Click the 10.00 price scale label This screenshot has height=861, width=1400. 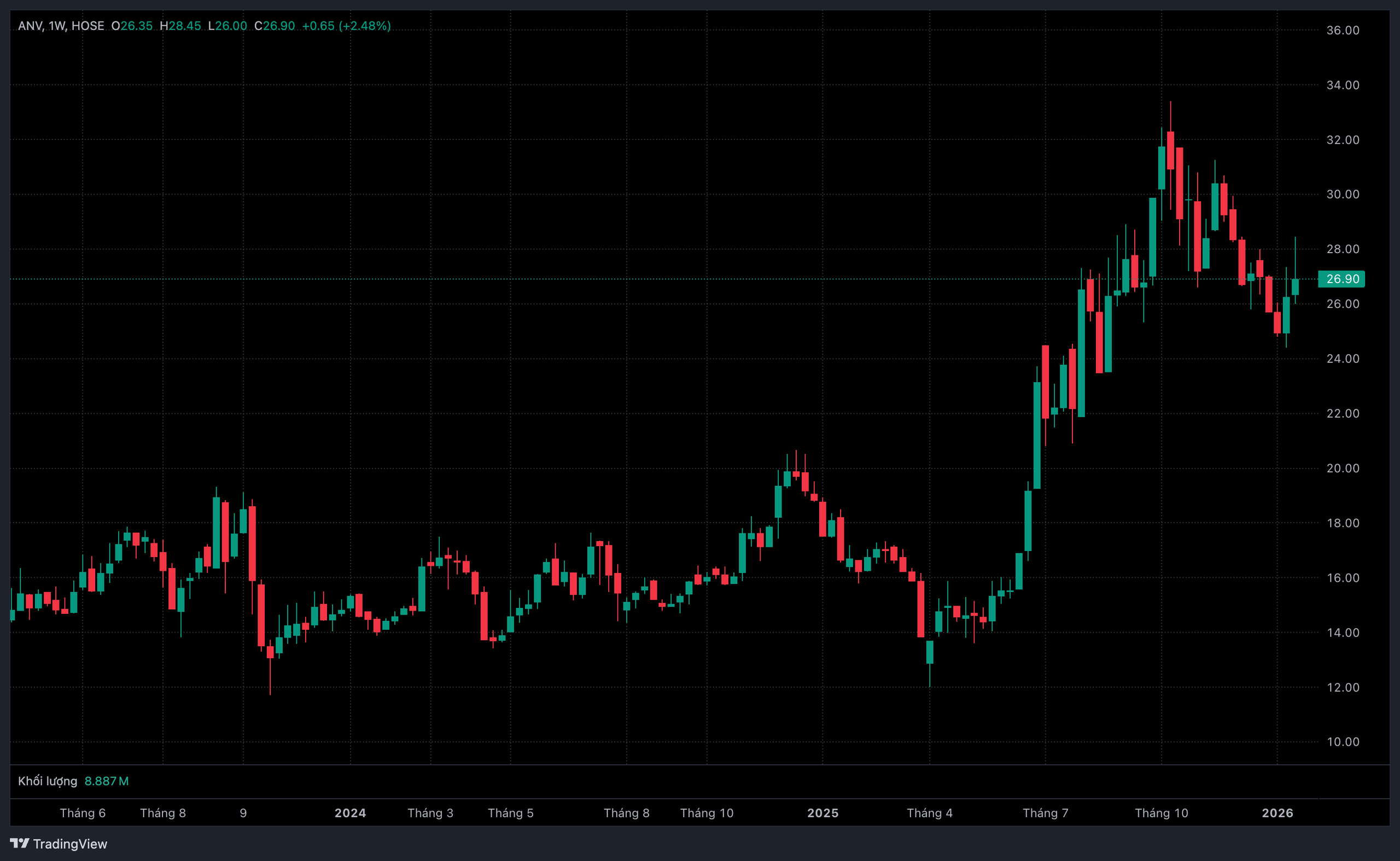[1343, 741]
